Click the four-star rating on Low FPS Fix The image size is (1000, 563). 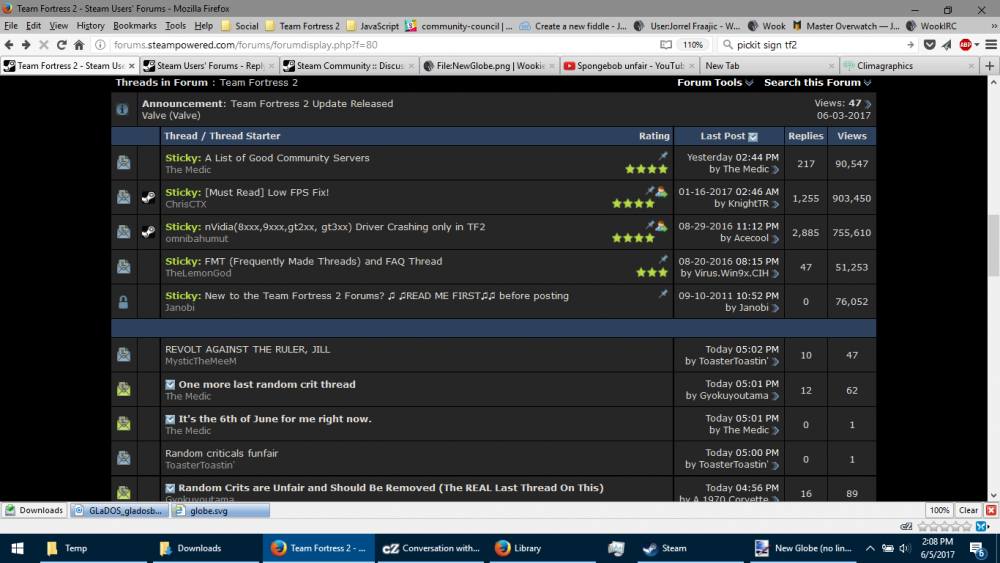pos(633,204)
